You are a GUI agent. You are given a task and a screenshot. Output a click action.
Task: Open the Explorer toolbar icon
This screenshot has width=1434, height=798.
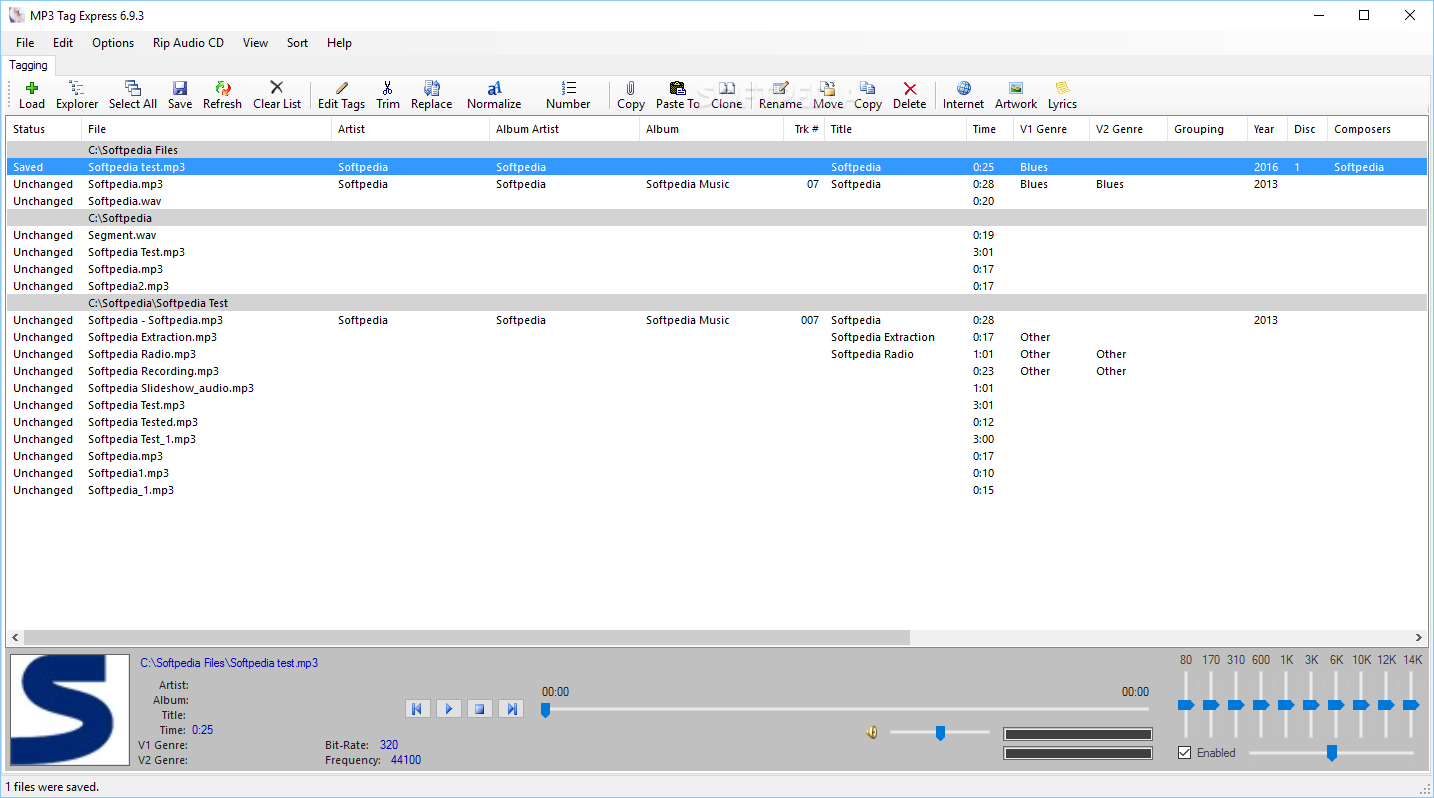point(76,89)
